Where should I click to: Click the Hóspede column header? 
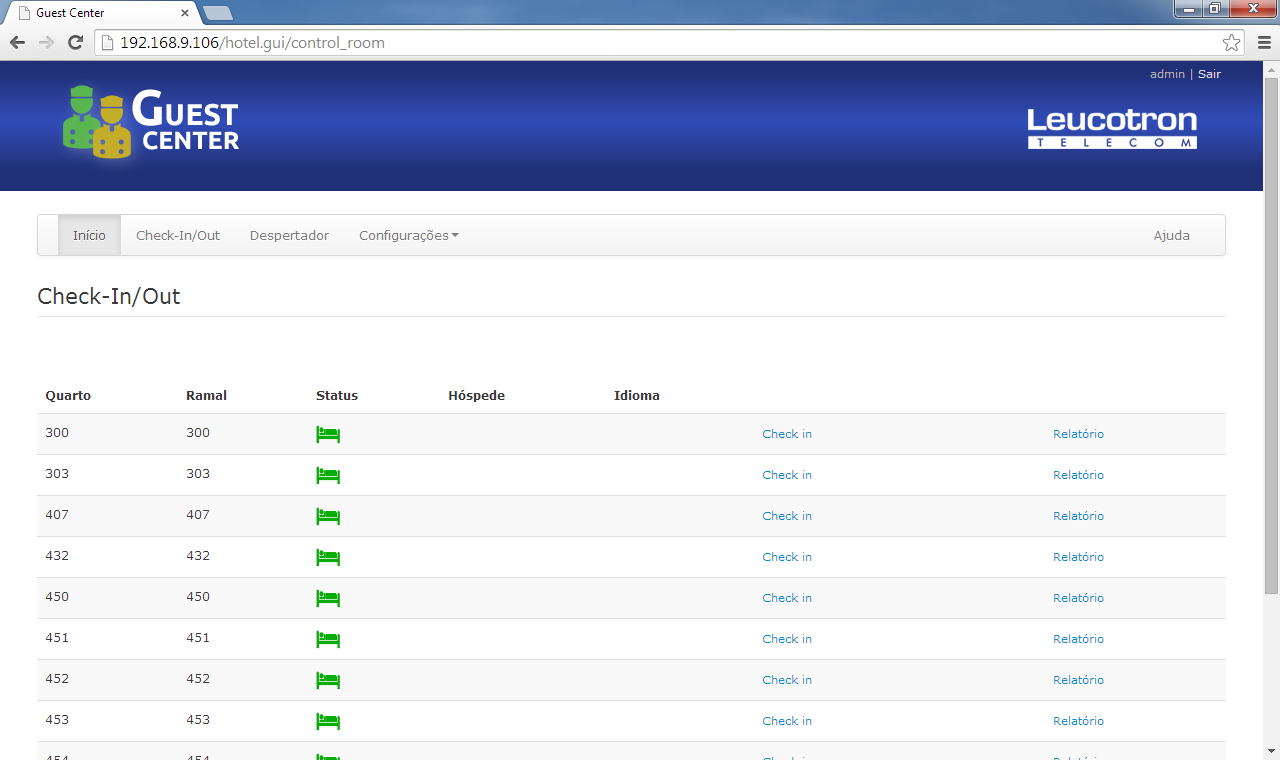(x=476, y=396)
